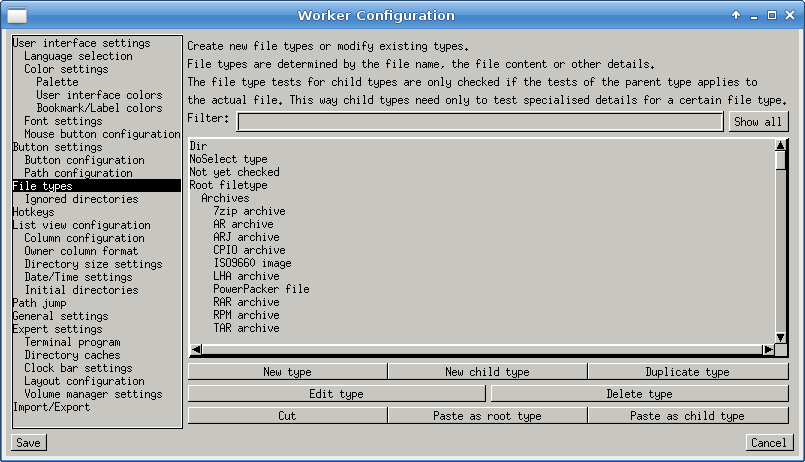
Task: Click into the Filter text field
Action: [x=479, y=122]
